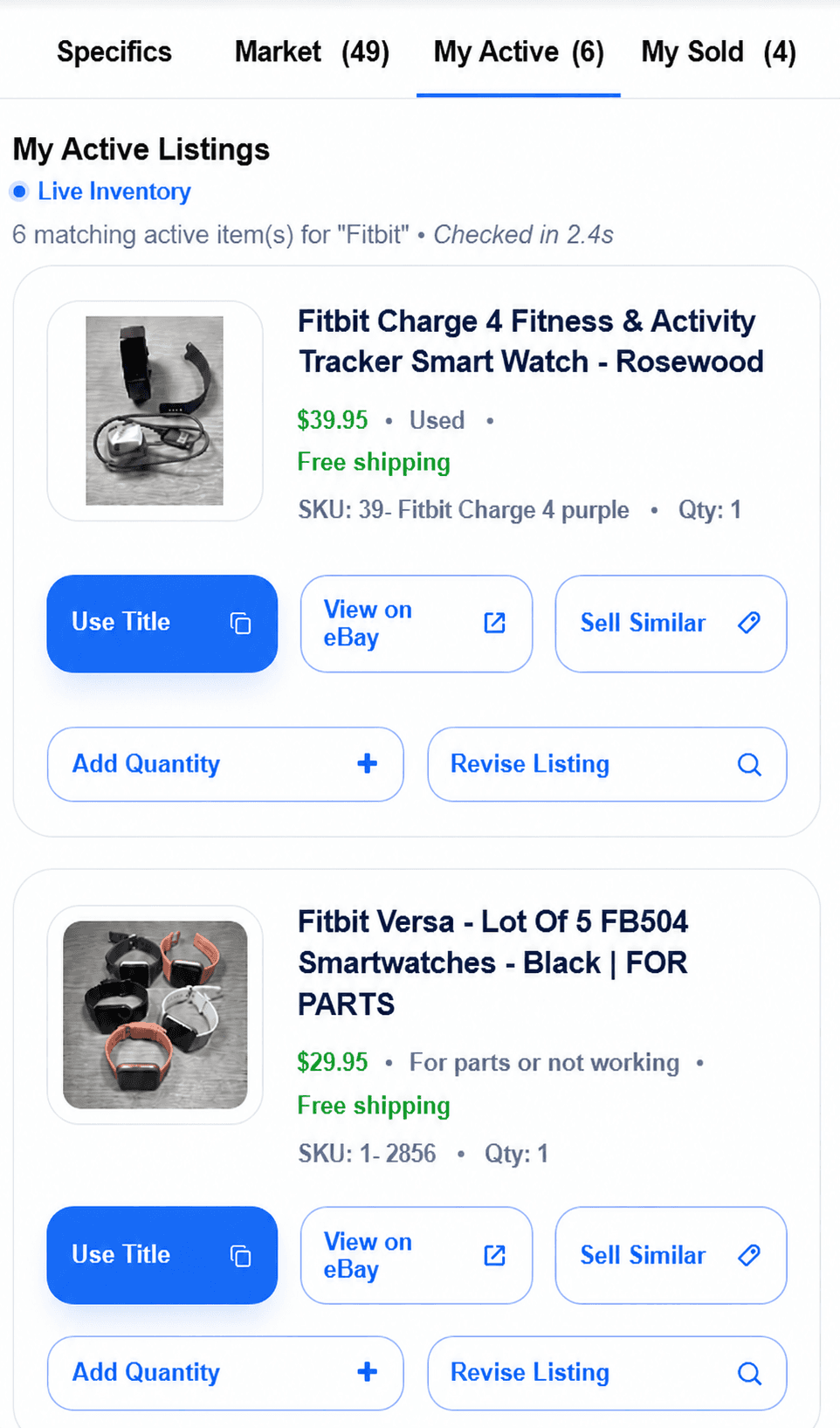
Task: Click tag icon beside first Sell Similar
Action: 749,623
